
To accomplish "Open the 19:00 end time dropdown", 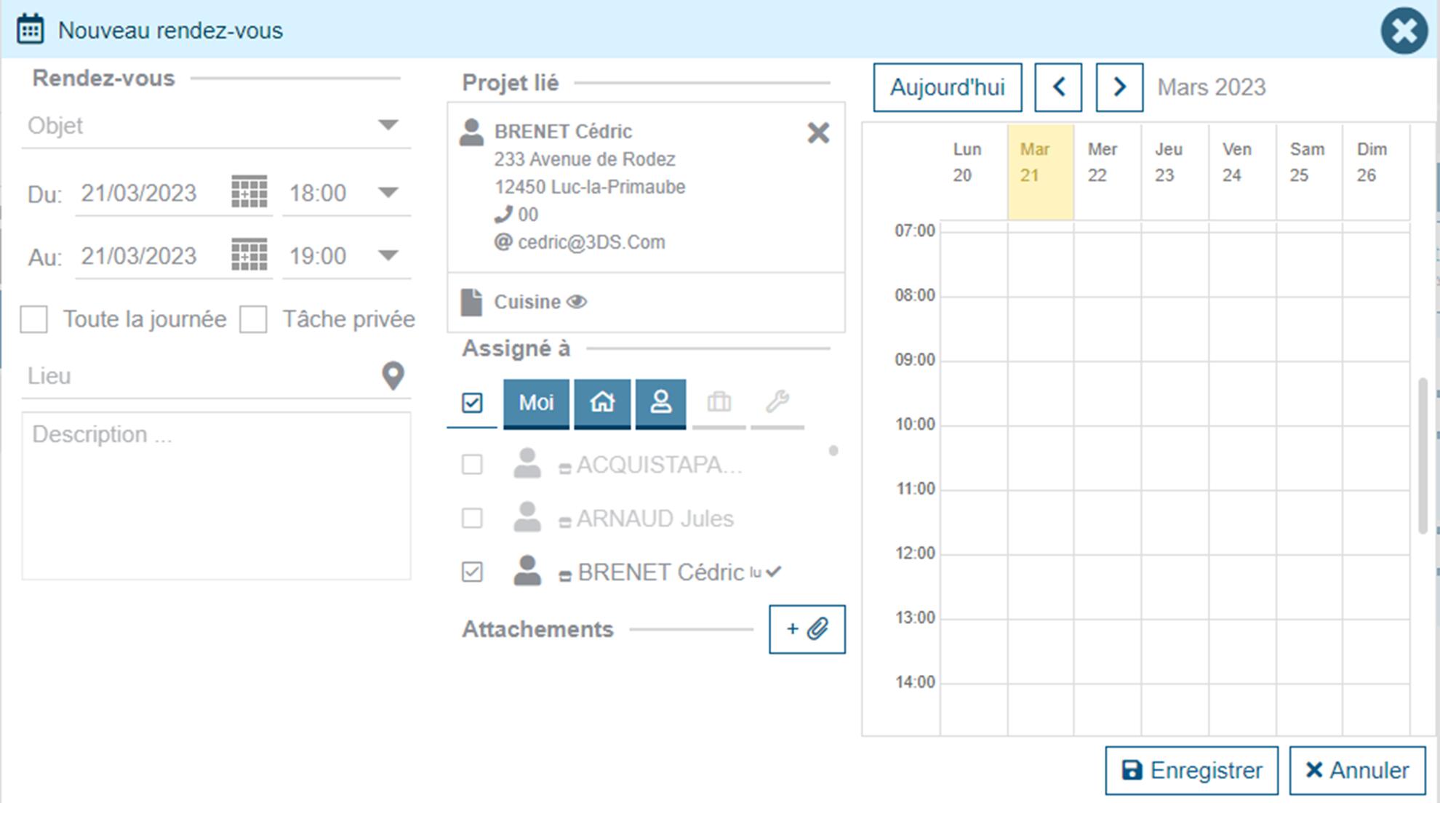I will pos(388,255).
